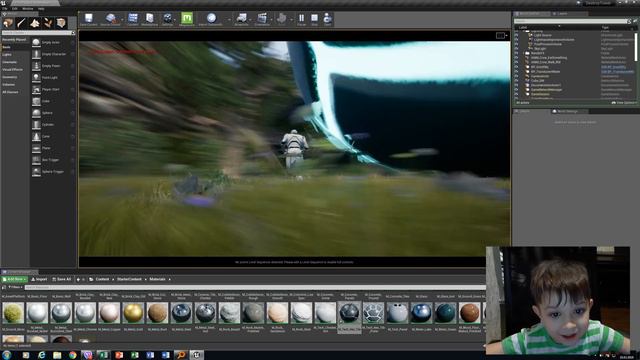Toggle visibility eye for SkyLight row
Image resolution: width=640 pixels, height=360 pixels.
pyautogui.click(x=516, y=49)
